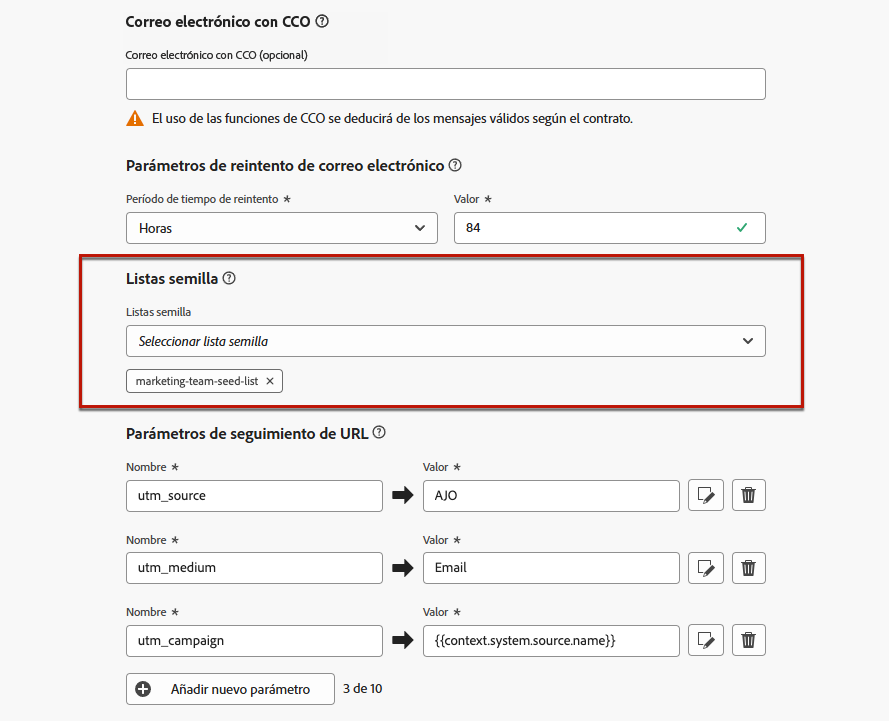Click the Valor field containing Email
Screen dimensions: 889x721
[x=551, y=568]
